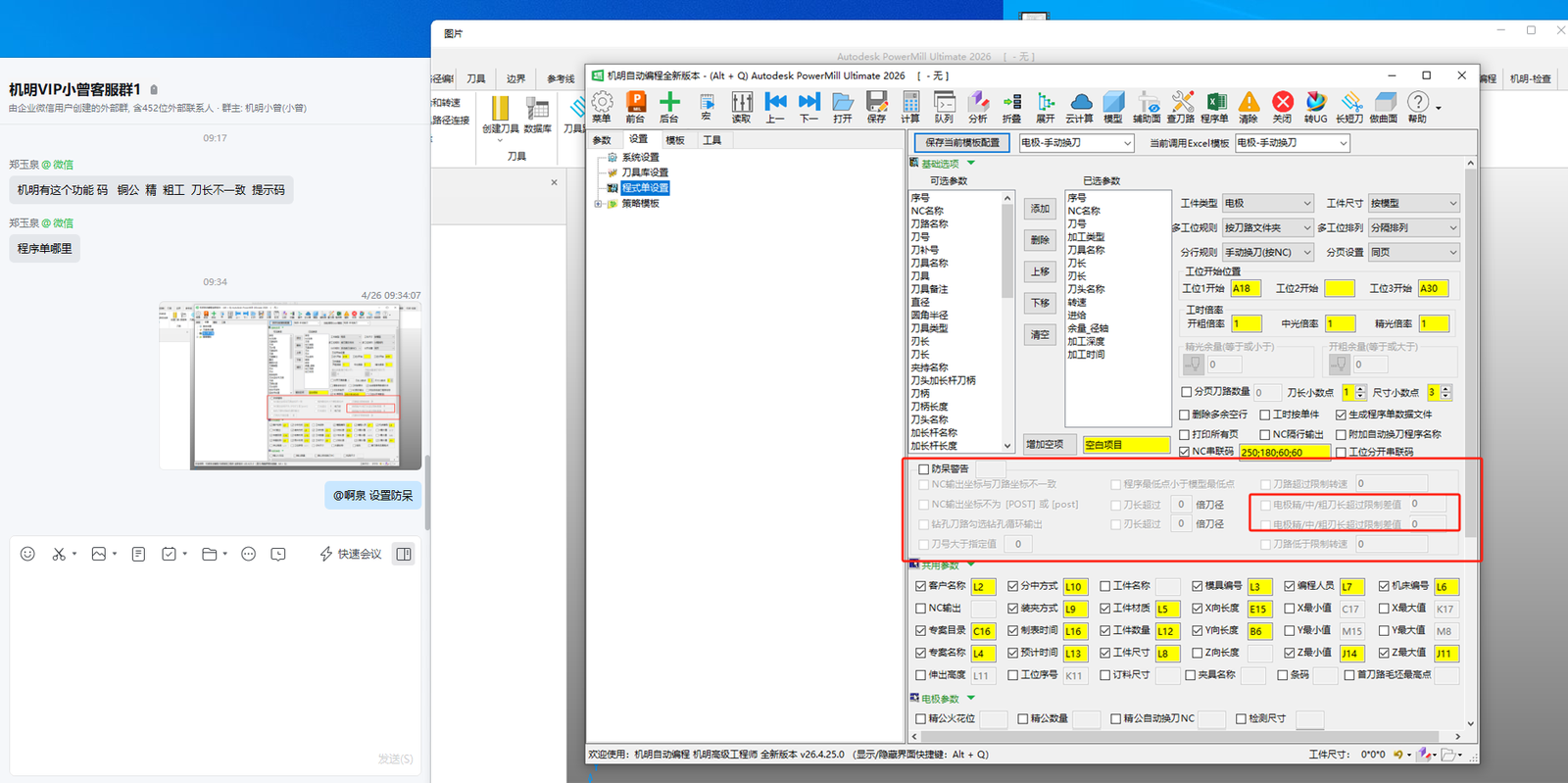Uncheck the NC串联码 checkbox
Image resolution: width=1568 pixels, height=783 pixels.
coord(1185,452)
